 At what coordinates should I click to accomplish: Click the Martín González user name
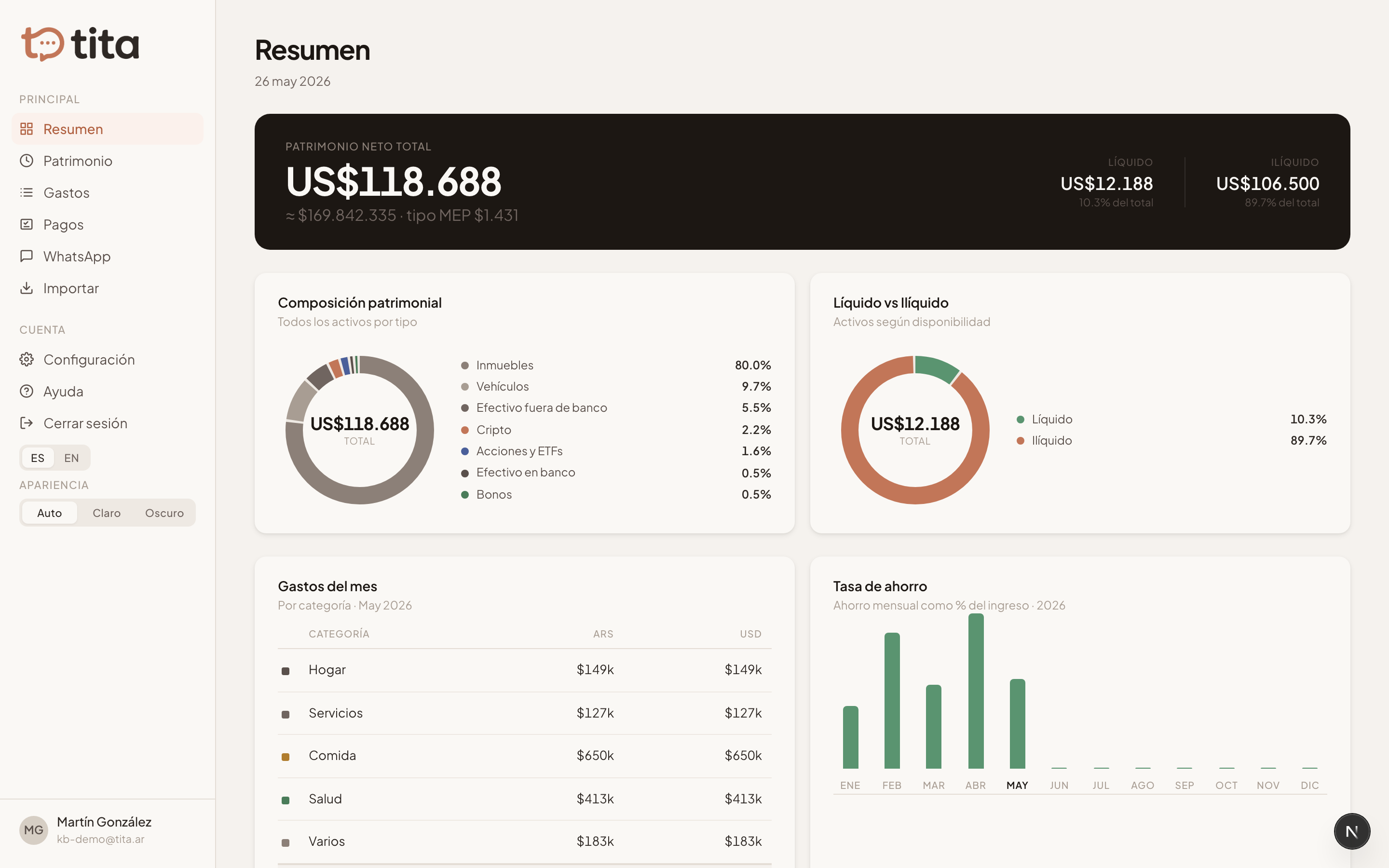104,822
